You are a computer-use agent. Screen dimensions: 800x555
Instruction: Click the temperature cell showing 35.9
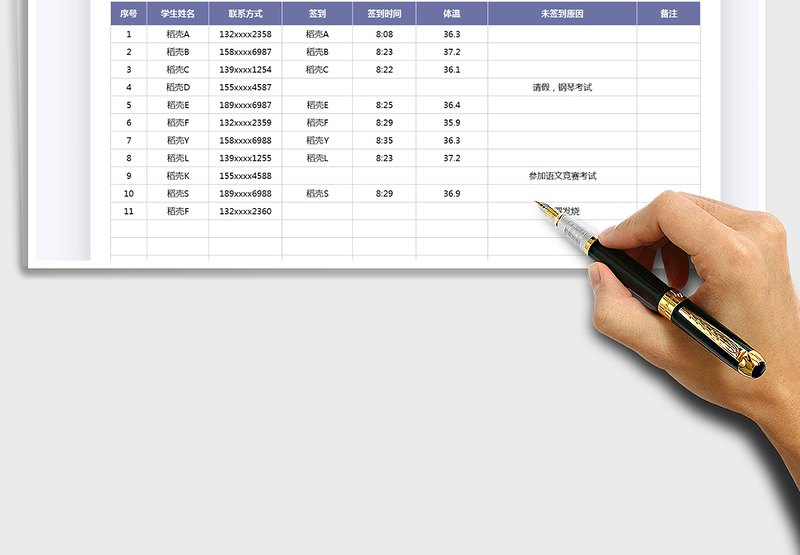tap(451, 123)
